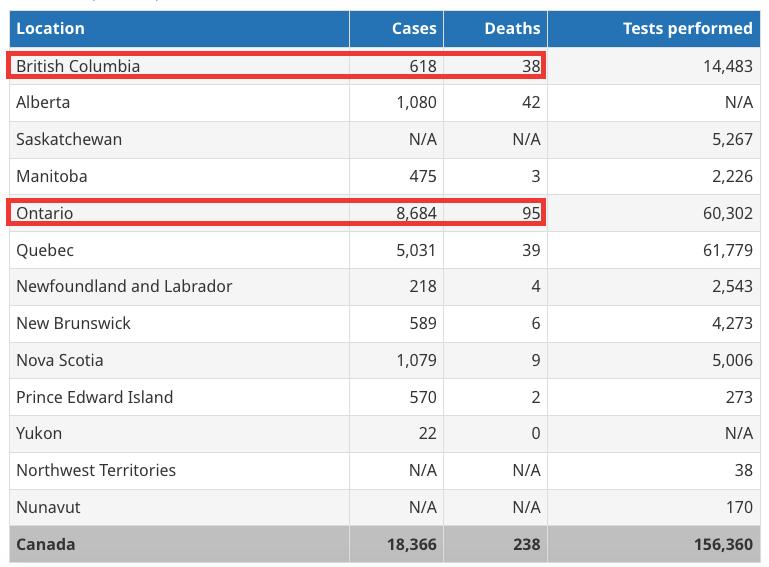Image resolution: width=769 pixels, height=567 pixels.
Task: Click the Deaths column header
Action: 512,28
